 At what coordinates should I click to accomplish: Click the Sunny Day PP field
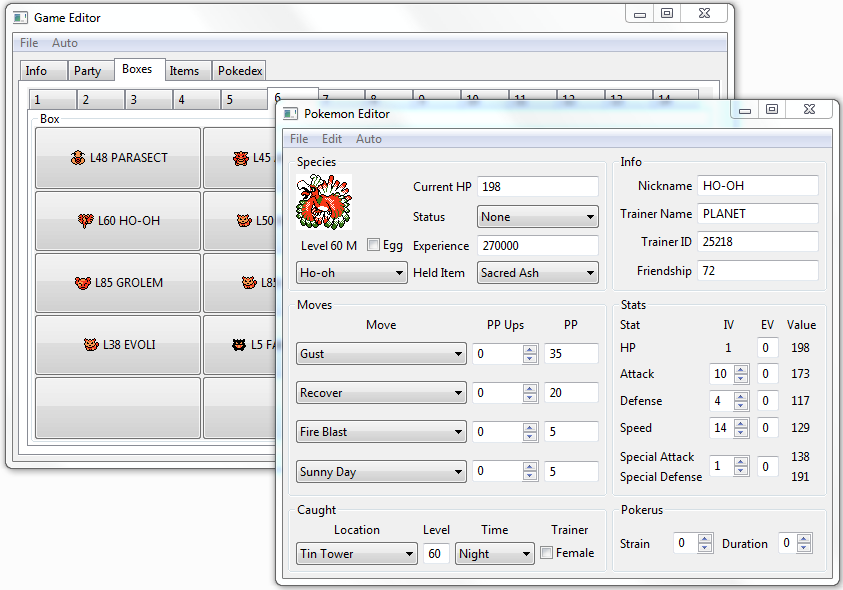click(x=571, y=471)
